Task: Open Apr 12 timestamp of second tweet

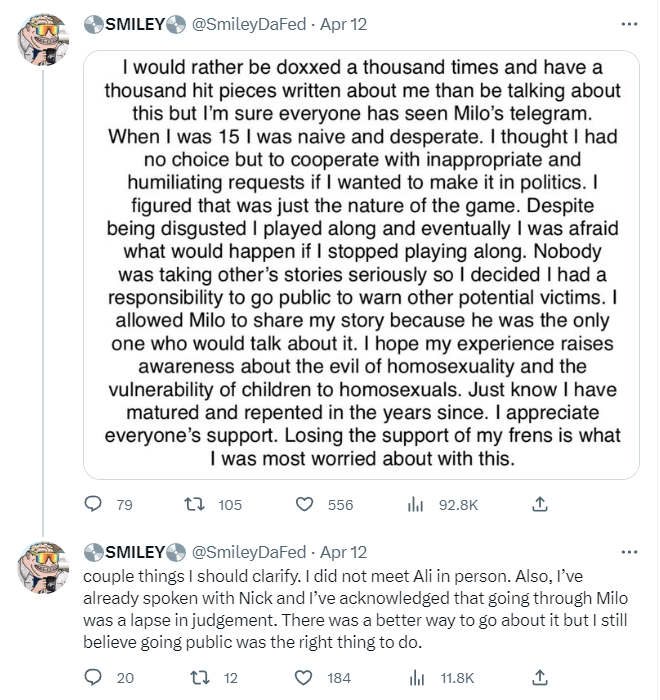Action: pyautogui.click(x=343, y=552)
